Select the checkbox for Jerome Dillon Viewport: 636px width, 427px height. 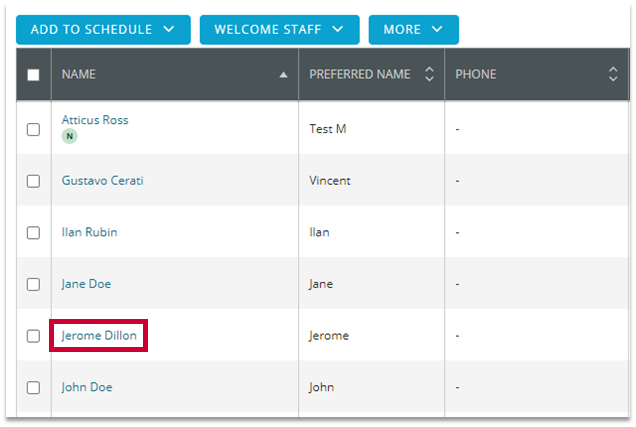point(33,336)
